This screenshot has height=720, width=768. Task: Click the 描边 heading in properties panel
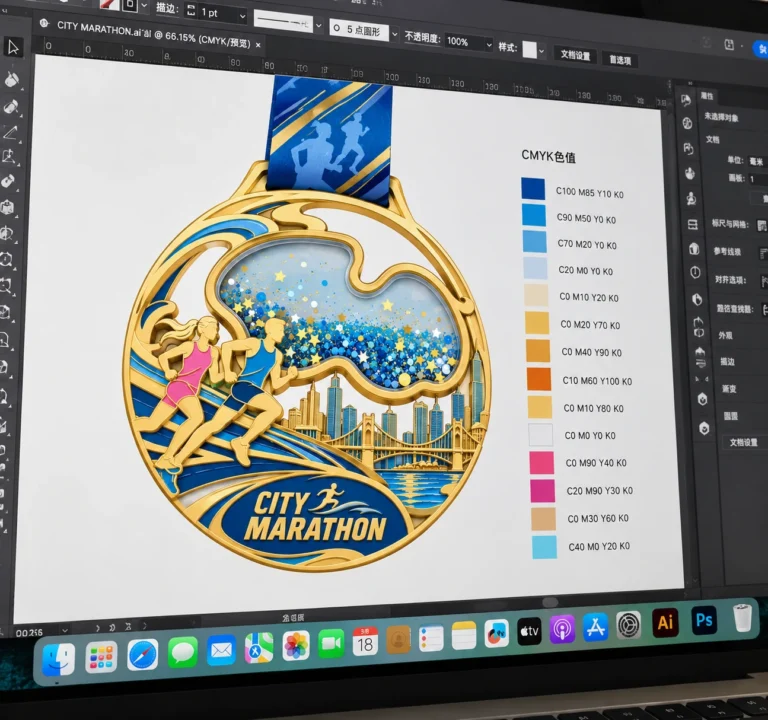(727, 362)
